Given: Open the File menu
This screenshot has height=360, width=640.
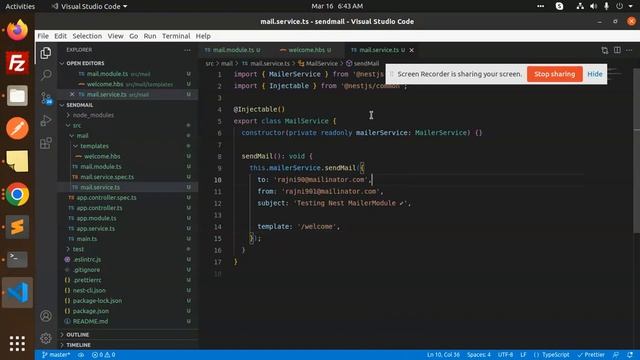Looking at the screenshot, I should [x=43, y=36].
